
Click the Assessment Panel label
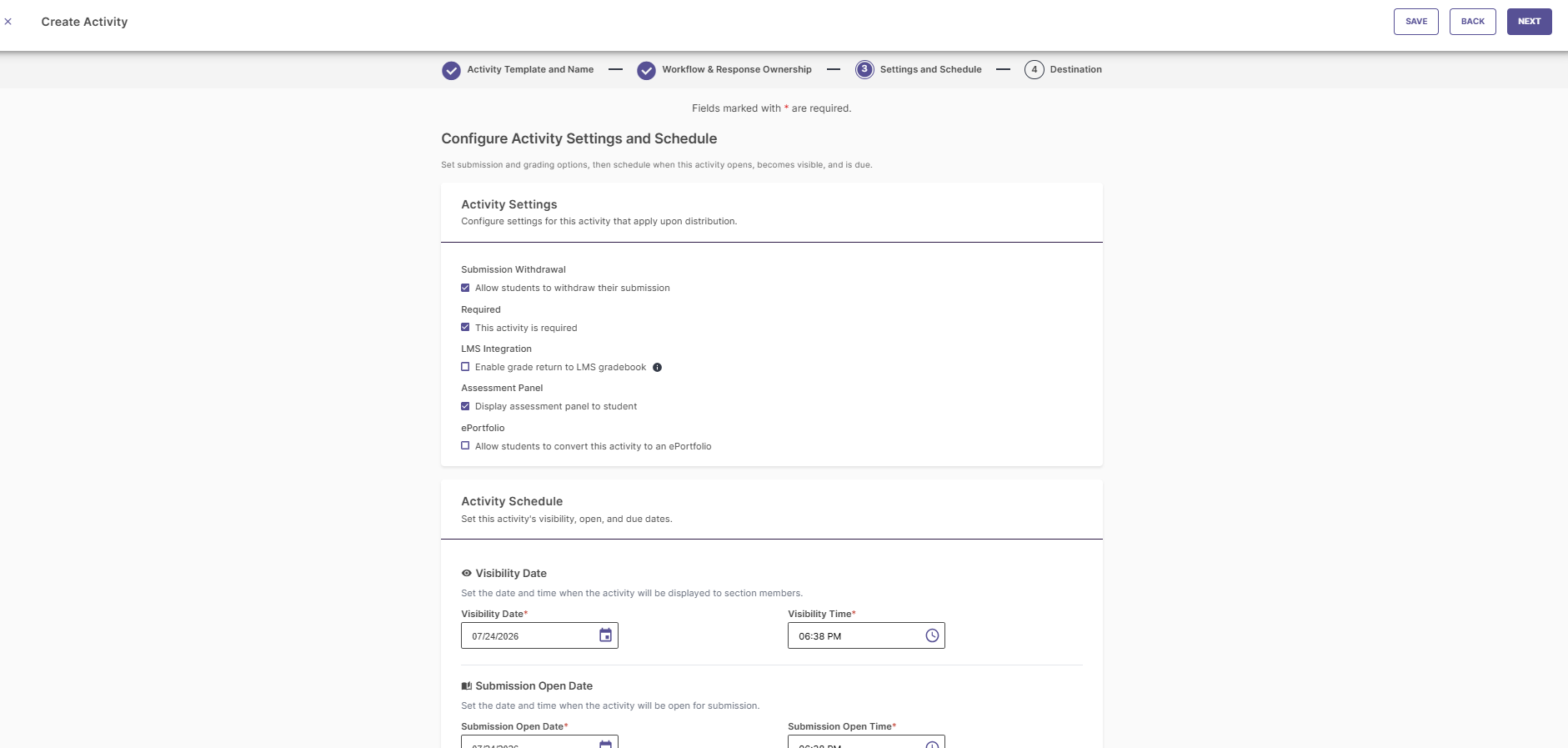pos(502,388)
